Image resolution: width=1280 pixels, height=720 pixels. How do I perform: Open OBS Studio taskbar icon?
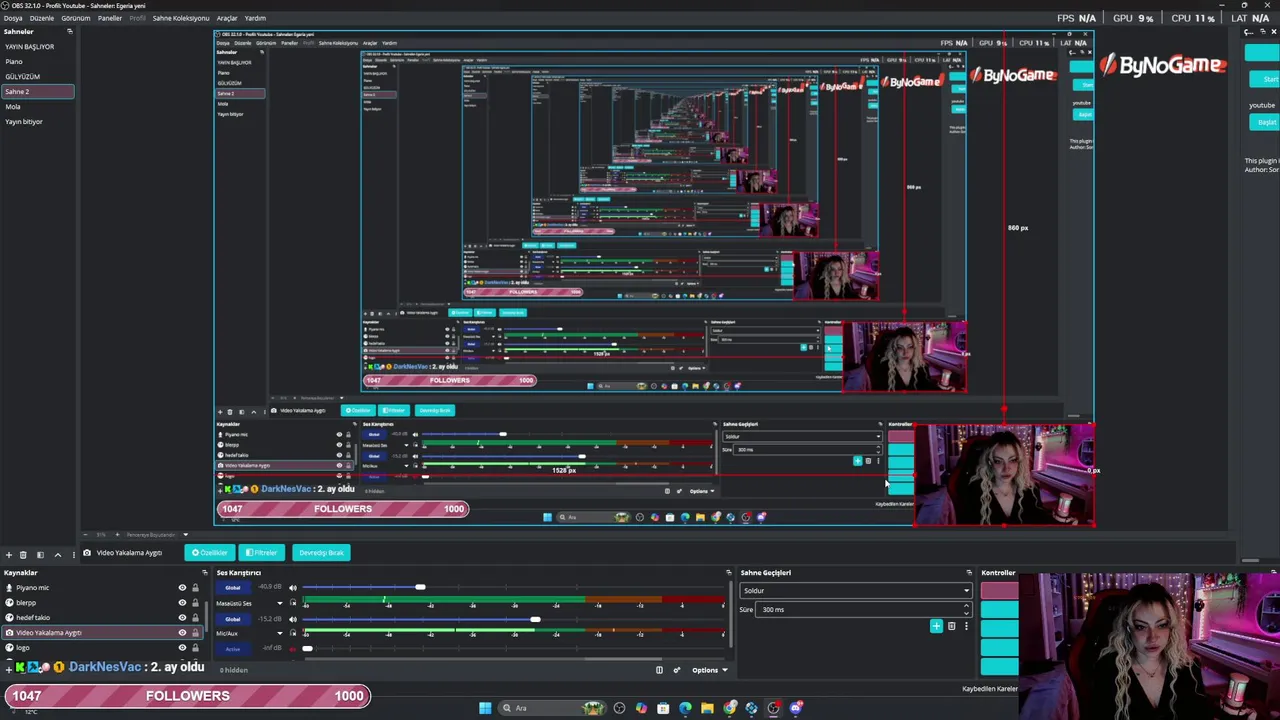coord(773,708)
